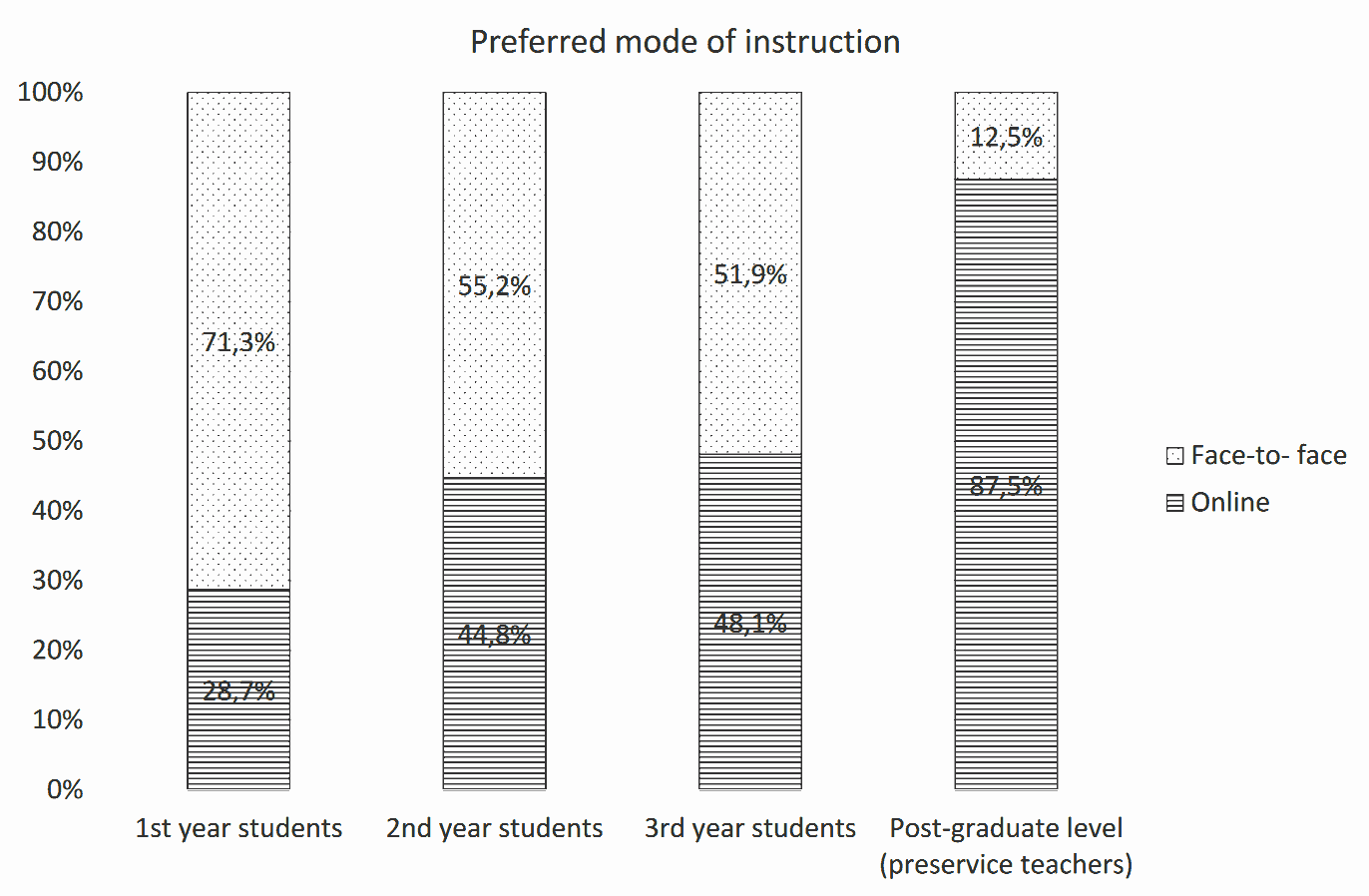Image resolution: width=1369 pixels, height=896 pixels.
Task: Click the 100% value on vertical axis
Action: pyautogui.click(x=50, y=93)
